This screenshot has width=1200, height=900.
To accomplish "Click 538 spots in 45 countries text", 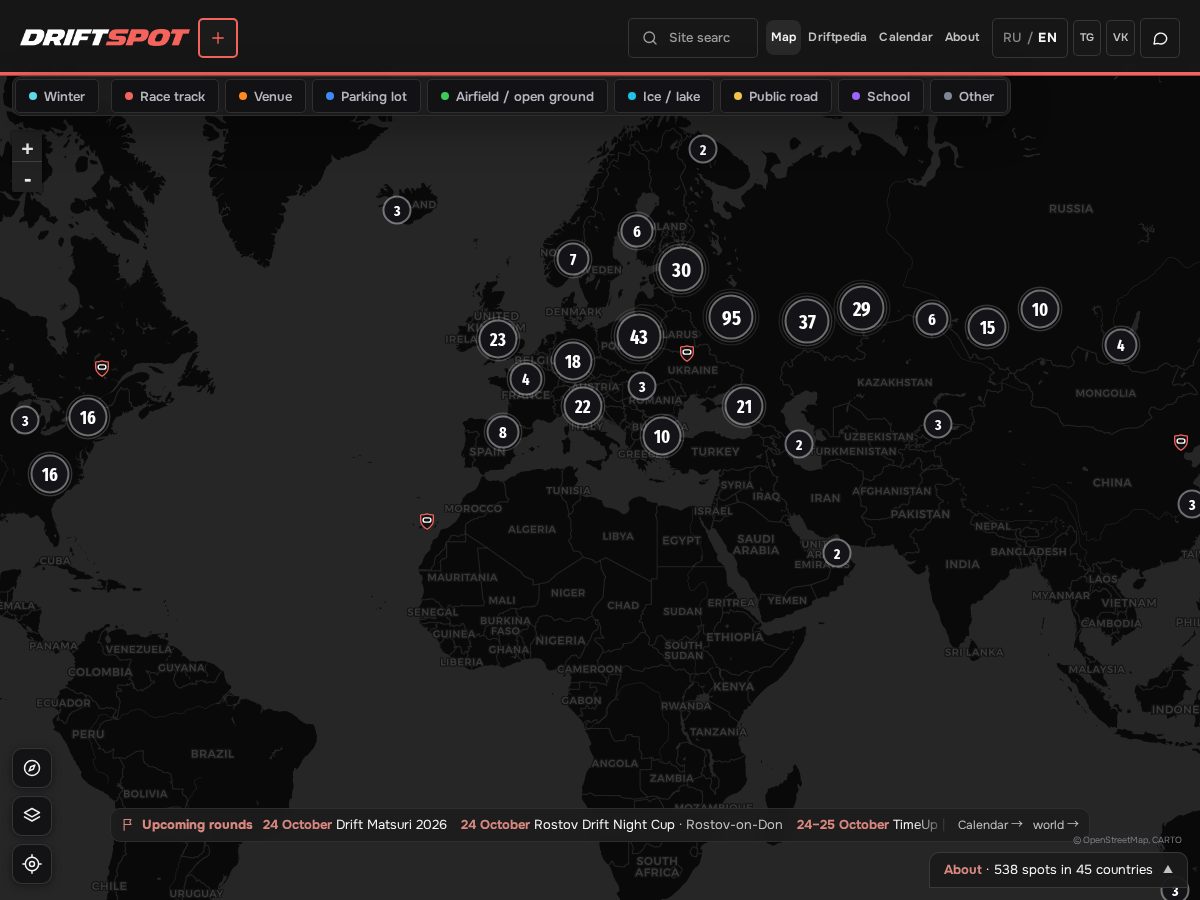I will 1073,870.
